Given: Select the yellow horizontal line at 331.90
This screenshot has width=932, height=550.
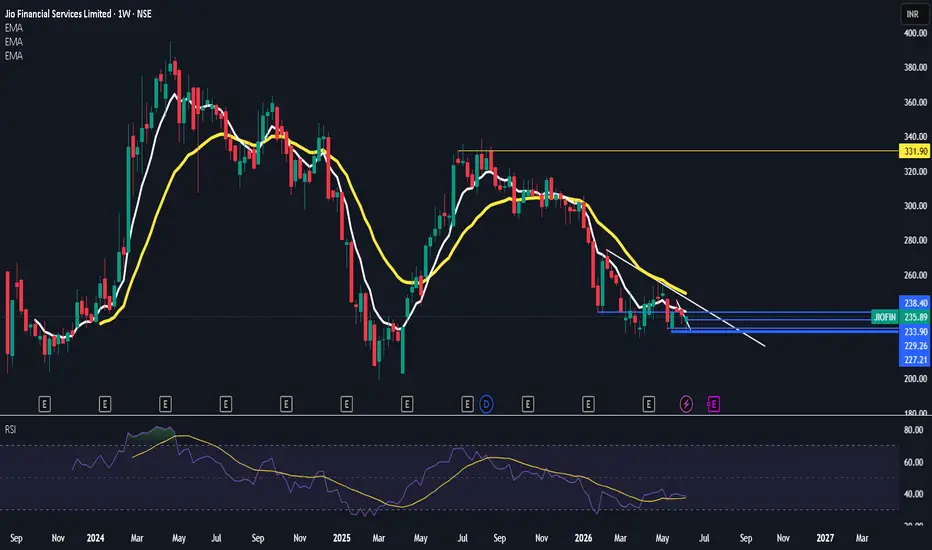Looking at the screenshot, I should (678, 151).
